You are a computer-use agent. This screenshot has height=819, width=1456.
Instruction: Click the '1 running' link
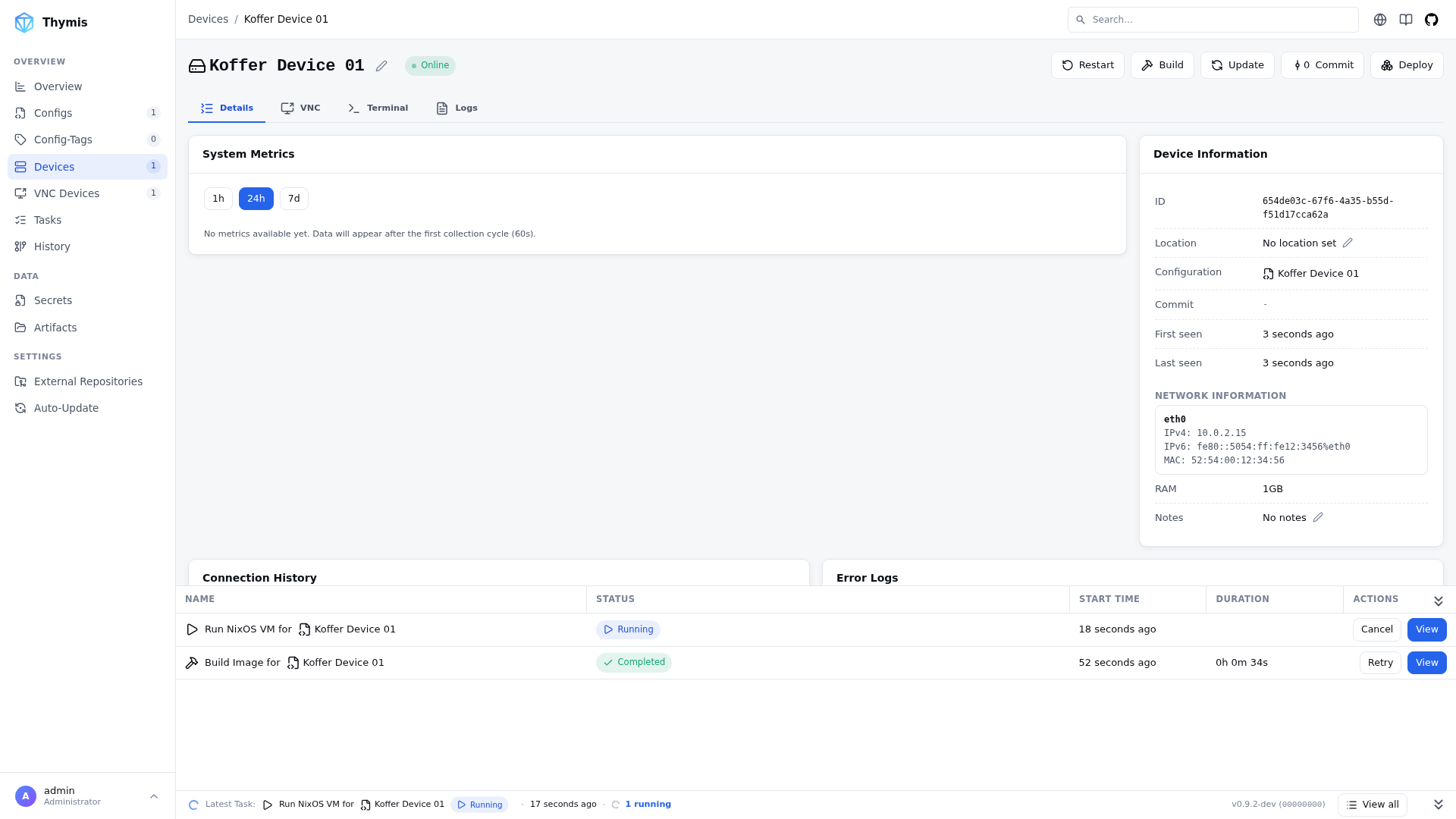click(648, 805)
